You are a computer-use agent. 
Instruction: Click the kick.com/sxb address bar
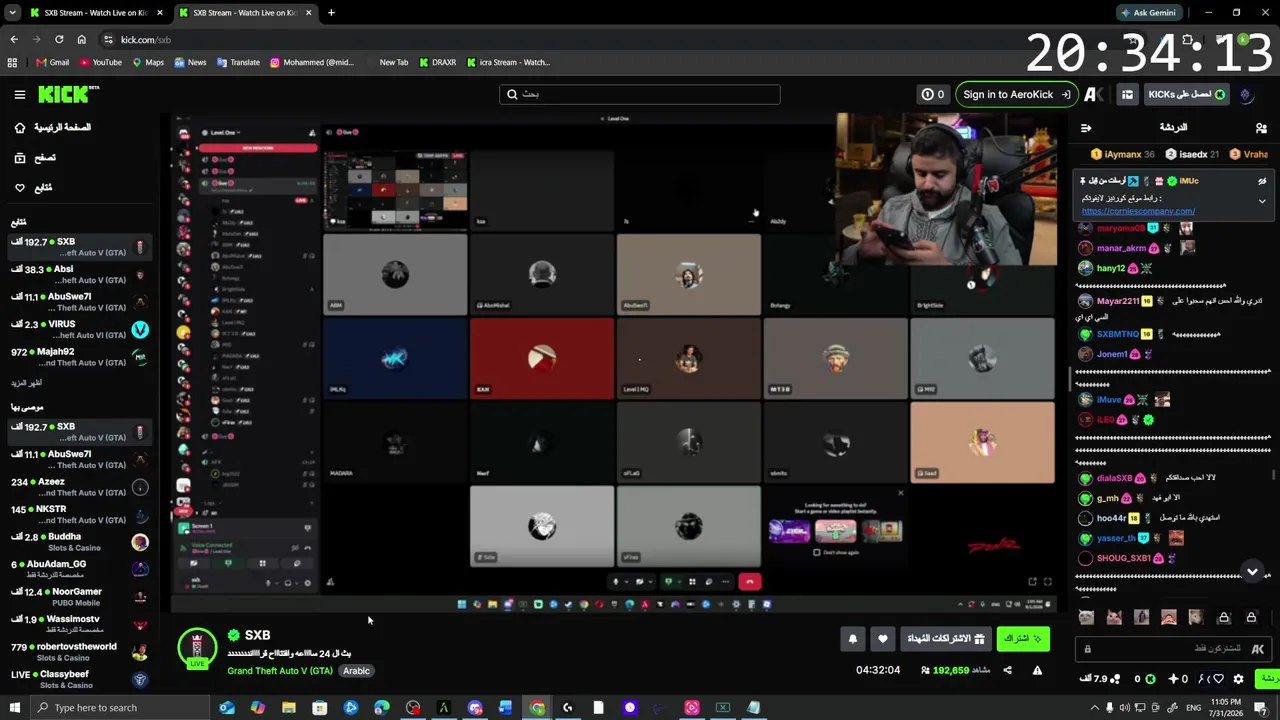click(x=560, y=40)
